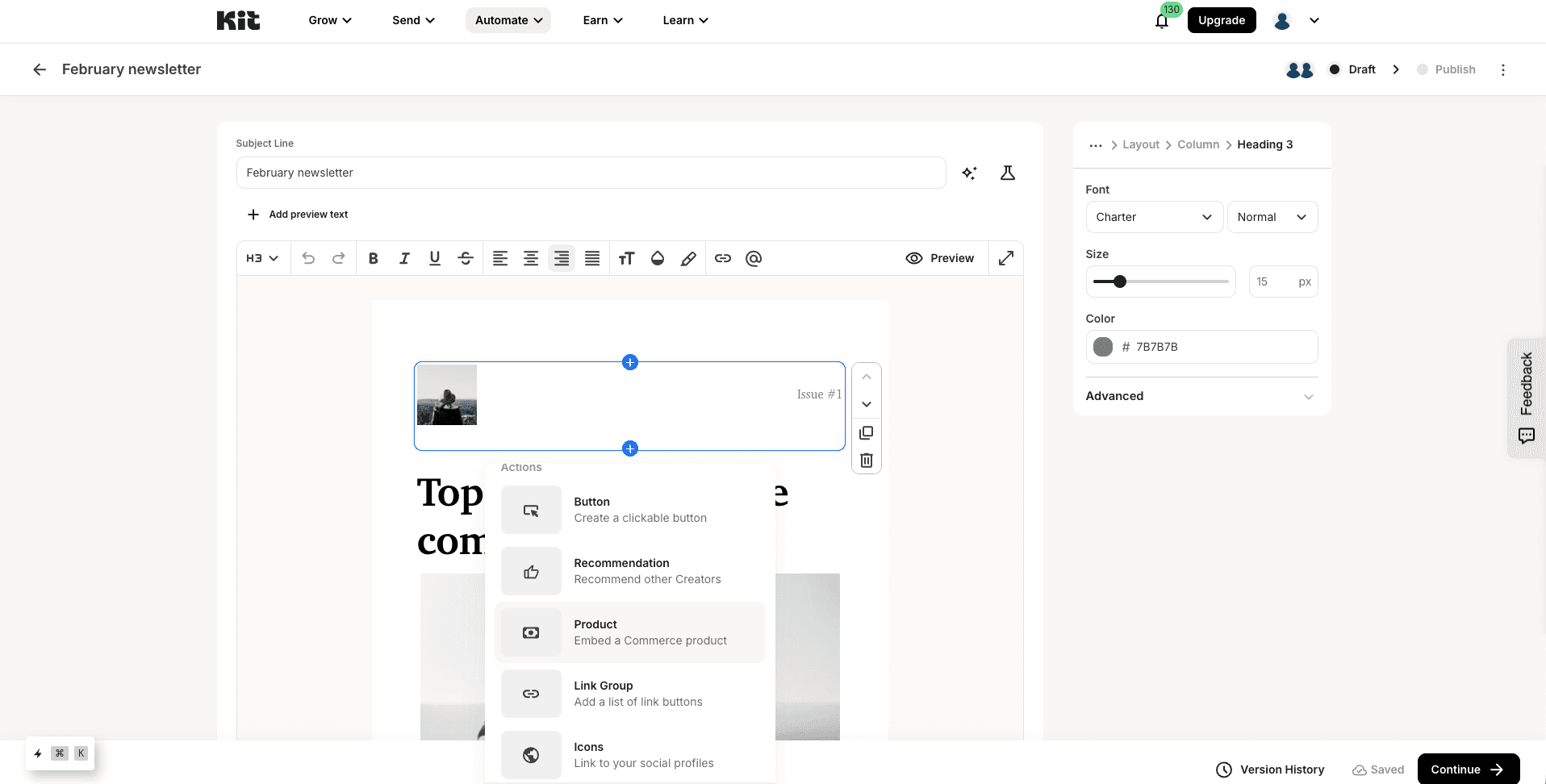Image resolution: width=1546 pixels, height=784 pixels.
Task: Expand account dropdown chevron
Action: point(1314,21)
